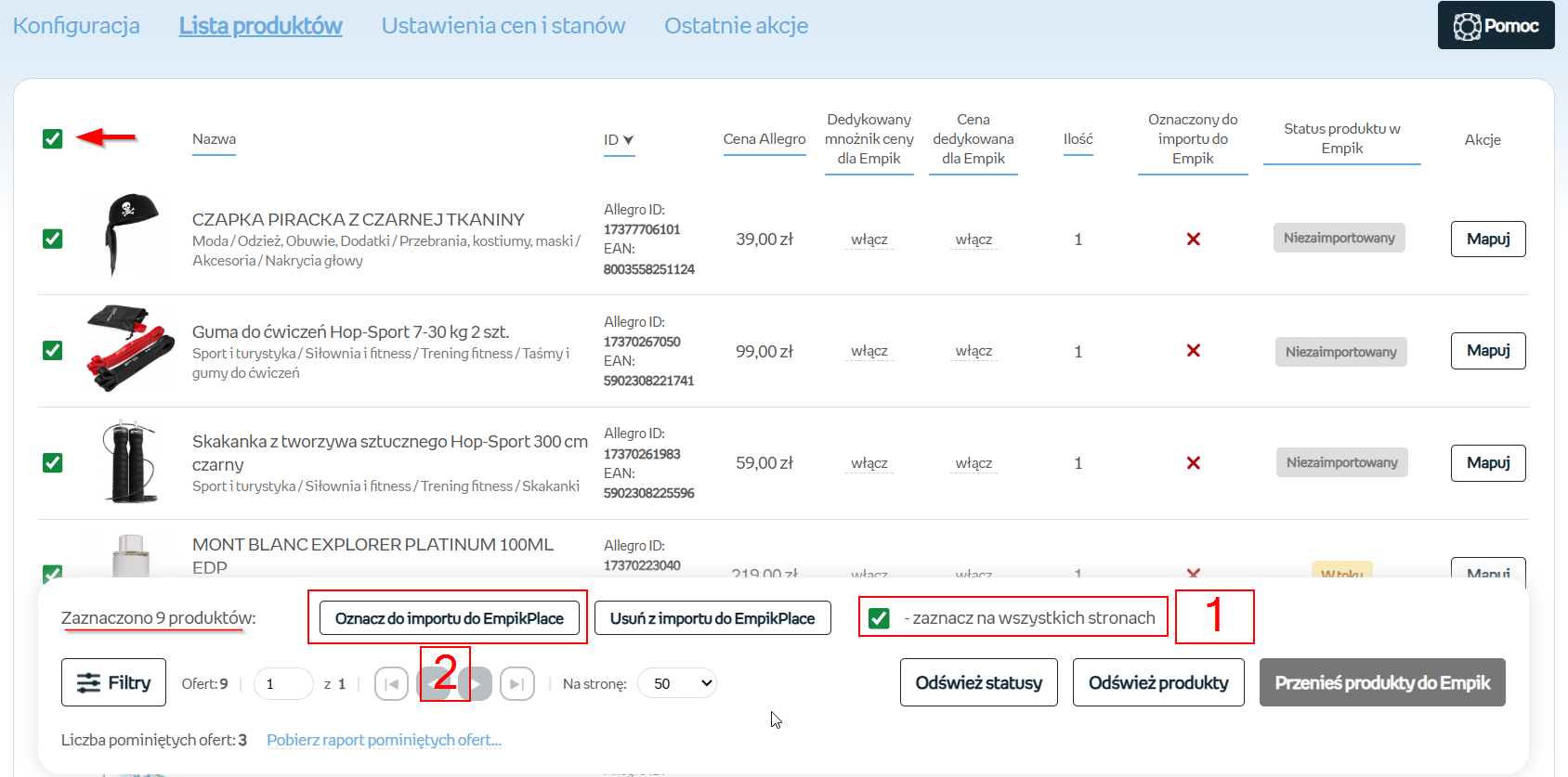Sort by ID column arrow
1568x777 pixels.
(628, 140)
